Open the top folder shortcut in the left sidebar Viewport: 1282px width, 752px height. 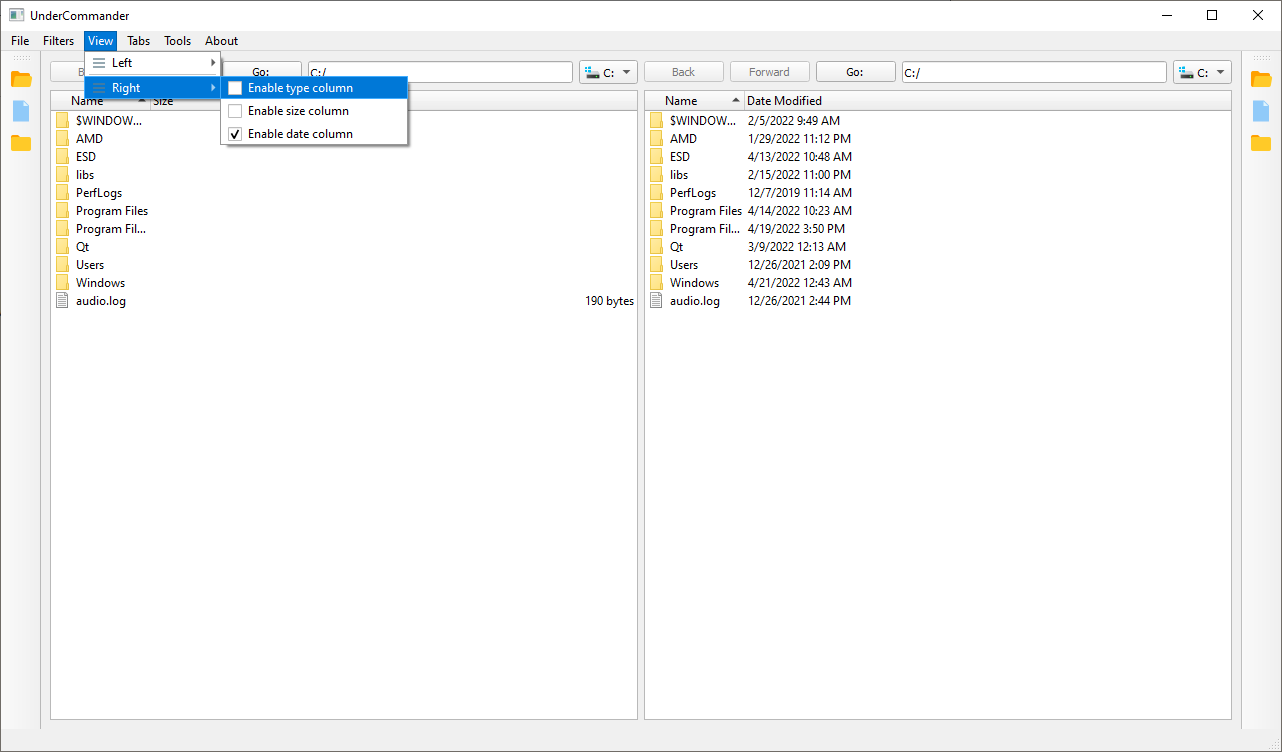pos(21,79)
